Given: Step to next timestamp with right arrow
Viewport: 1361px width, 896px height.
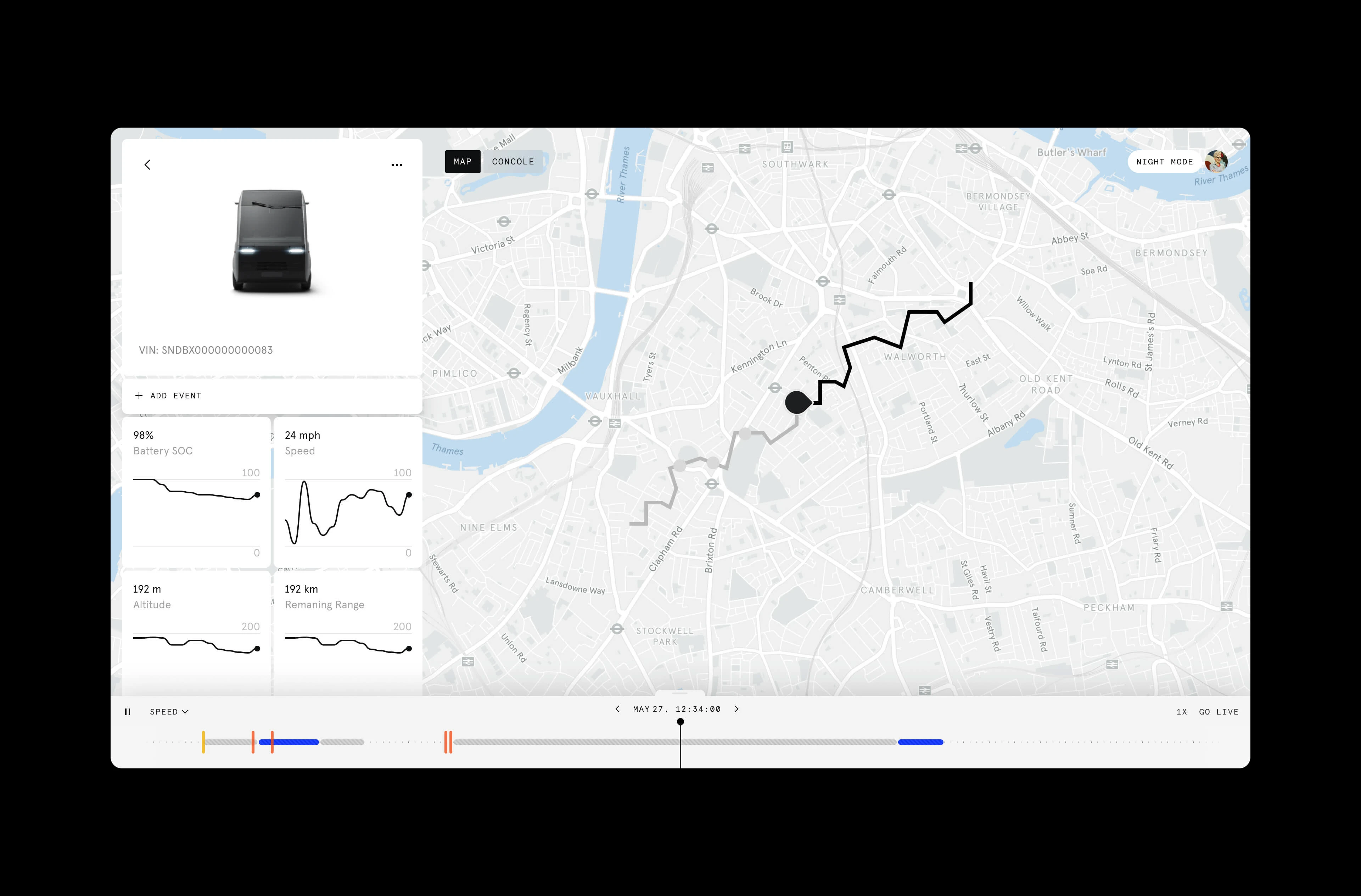Looking at the screenshot, I should point(736,709).
